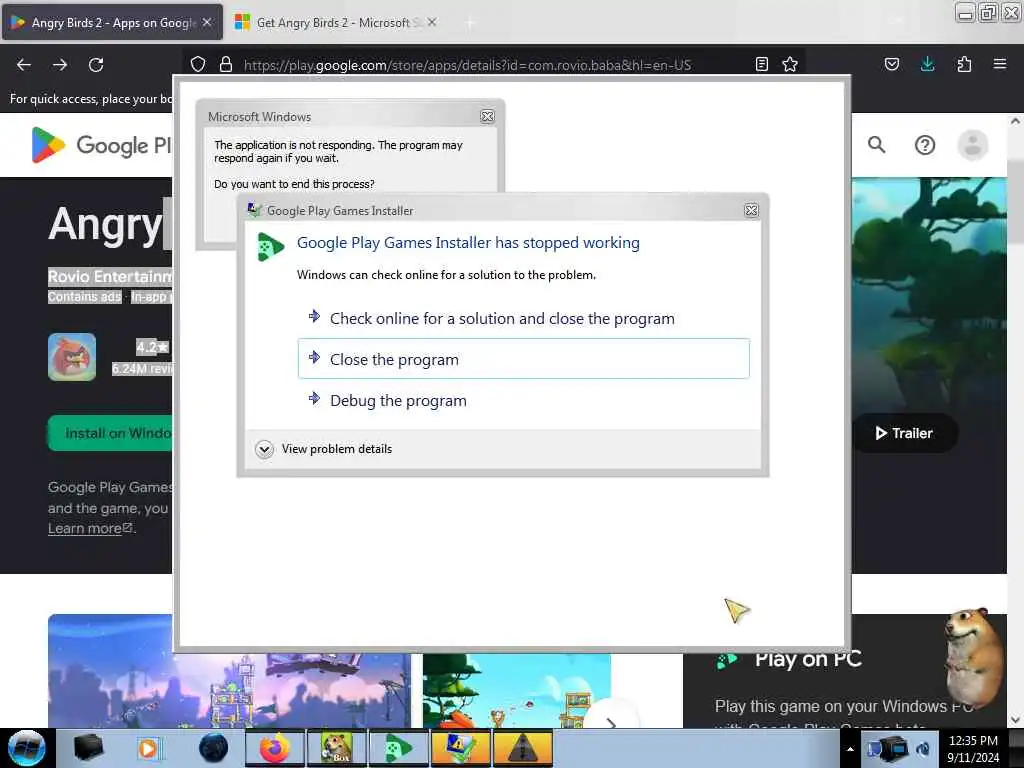The width and height of the screenshot is (1024, 768).
Task: Click the address bar URL
Action: (467, 65)
